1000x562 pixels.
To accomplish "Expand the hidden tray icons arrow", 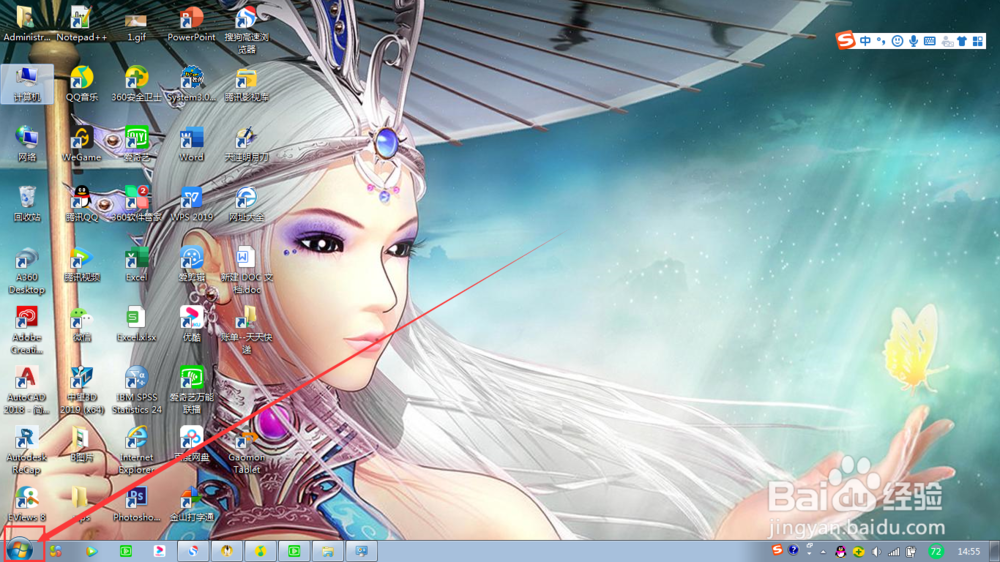I will click(x=823, y=552).
